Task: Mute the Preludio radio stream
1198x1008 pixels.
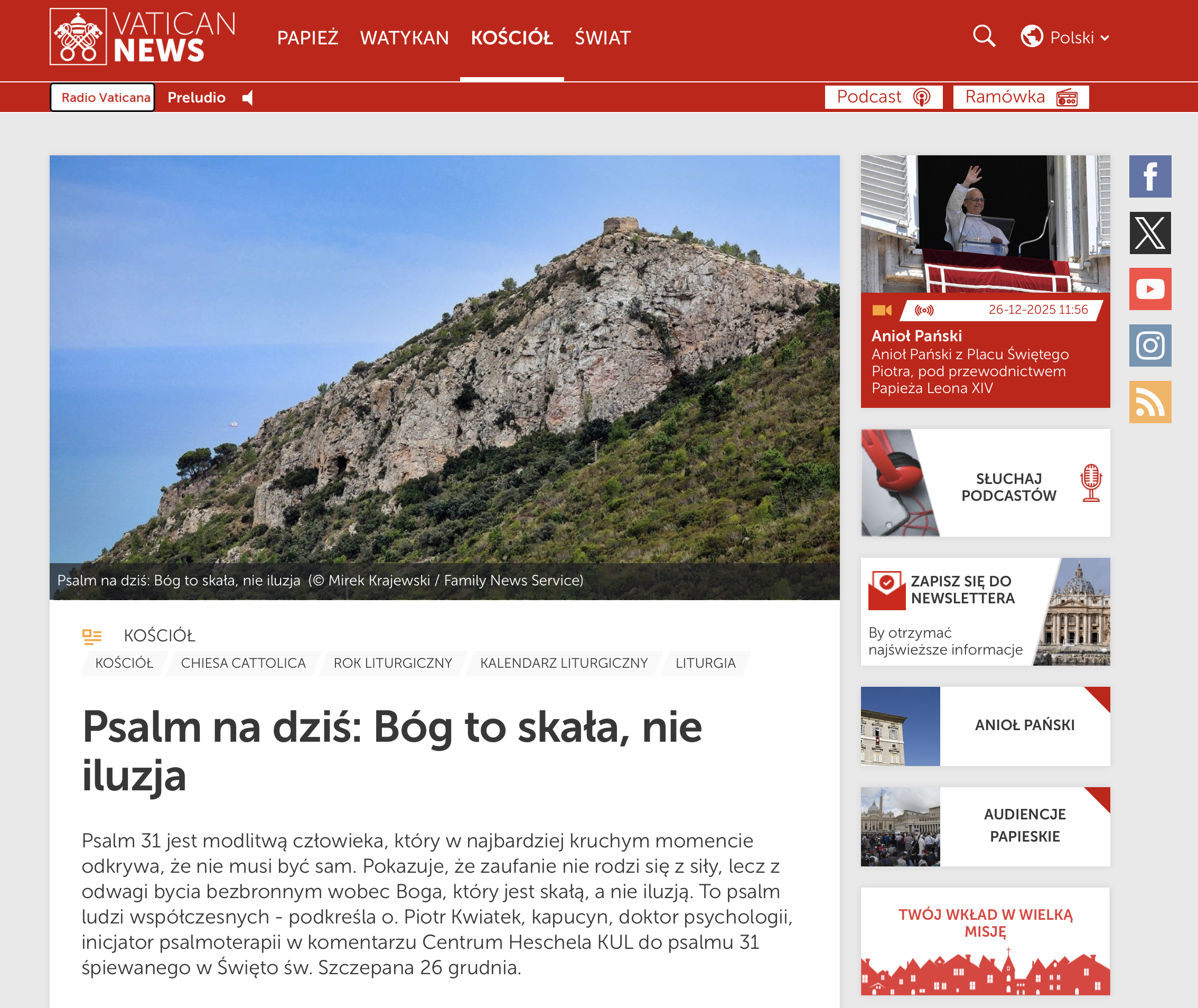Action: (x=248, y=98)
